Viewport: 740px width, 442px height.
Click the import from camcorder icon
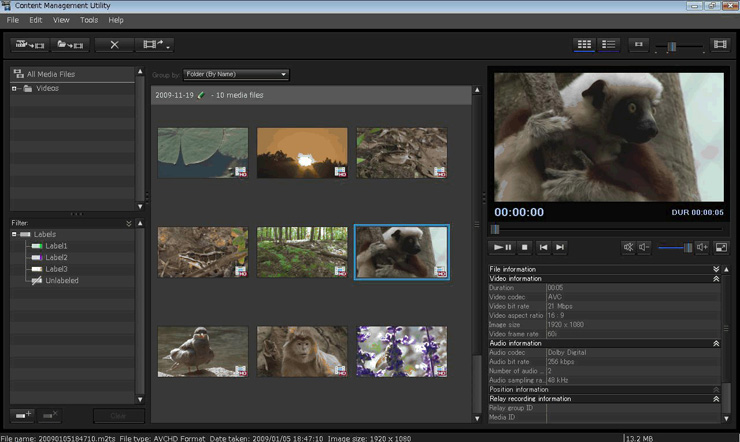point(30,45)
